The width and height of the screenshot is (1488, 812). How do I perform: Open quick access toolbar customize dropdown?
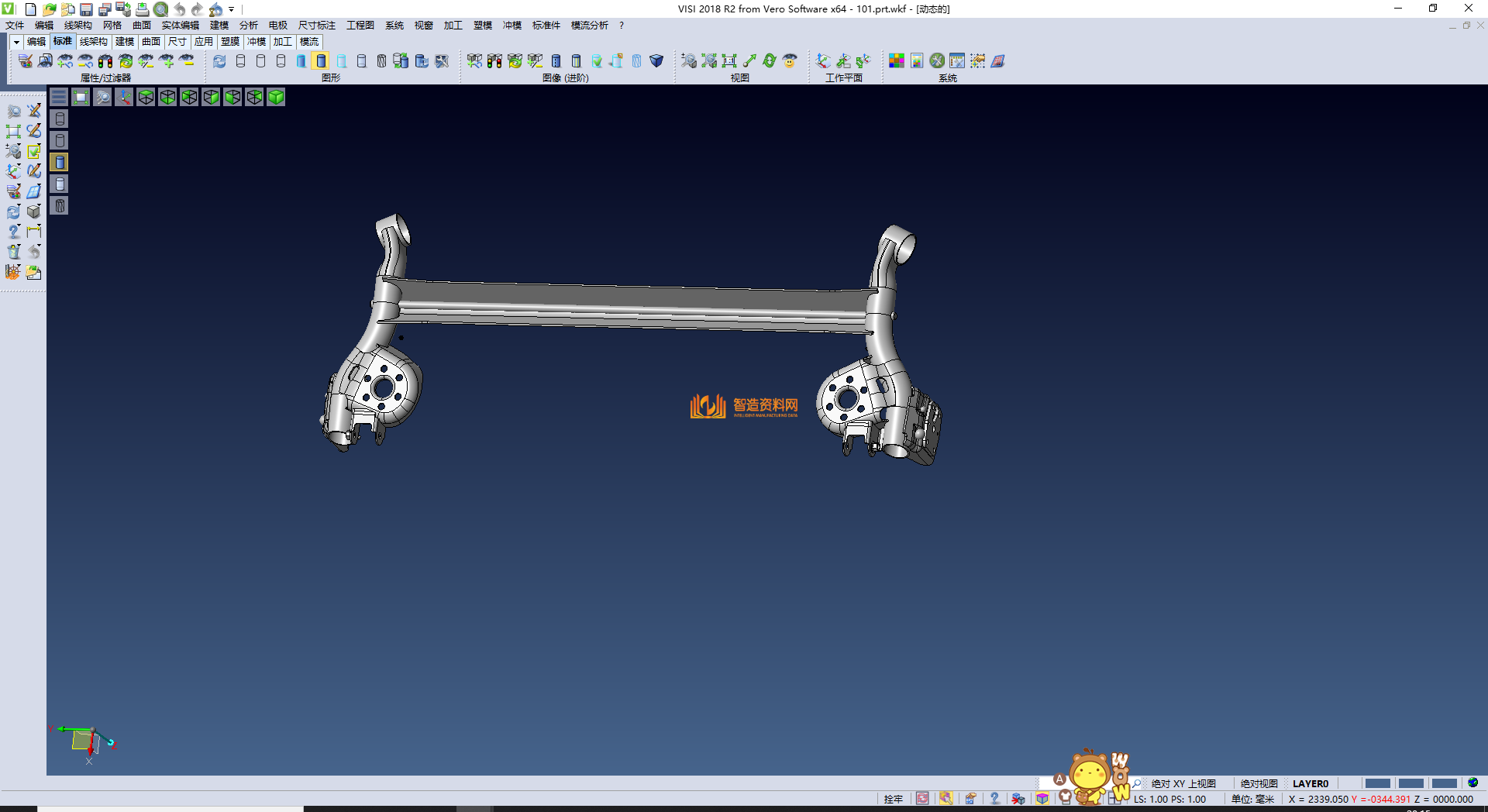232,9
